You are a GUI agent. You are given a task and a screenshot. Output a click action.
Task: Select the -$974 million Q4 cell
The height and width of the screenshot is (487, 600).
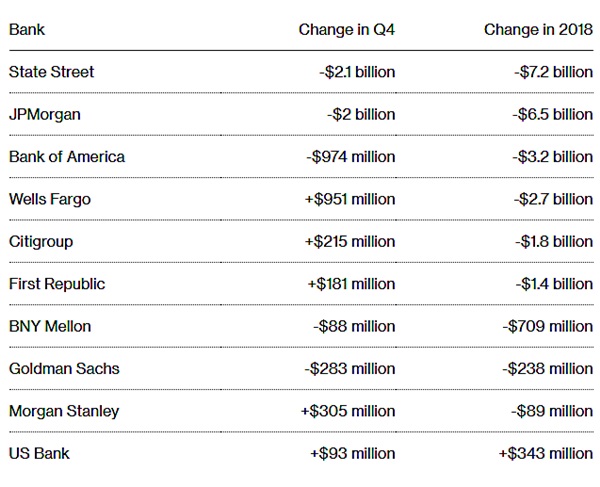(x=351, y=157)
